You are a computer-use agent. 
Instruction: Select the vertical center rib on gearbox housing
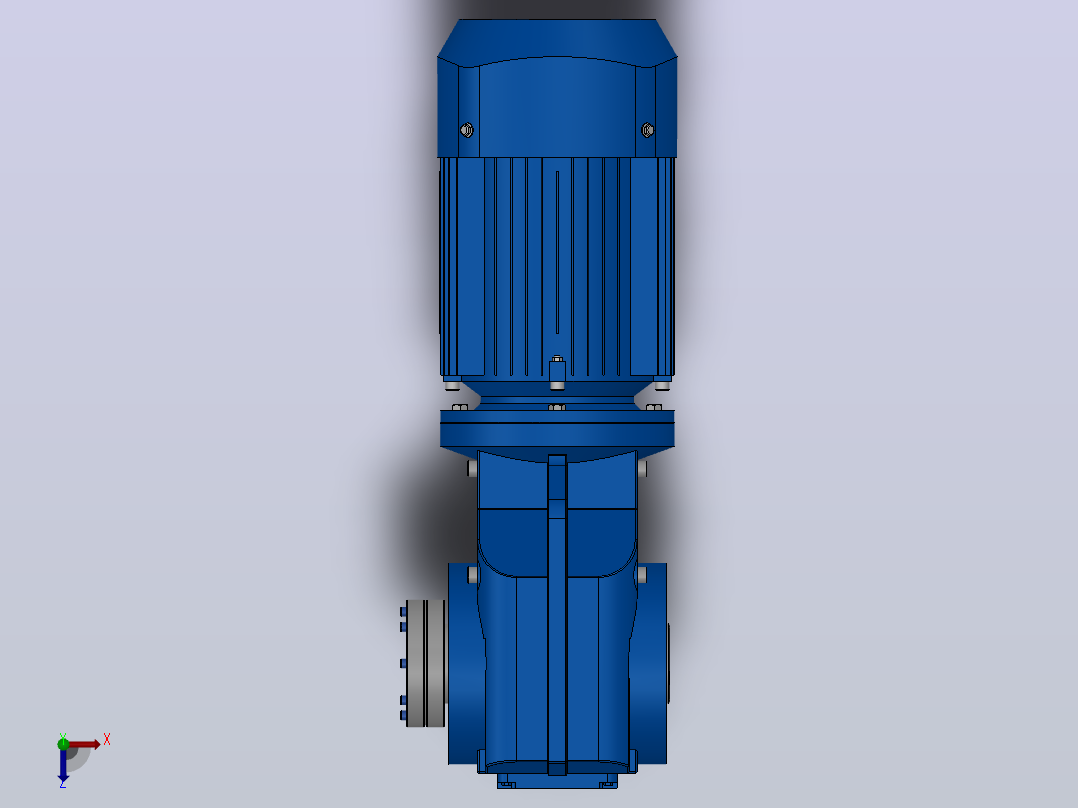click(x=557, y=614)
